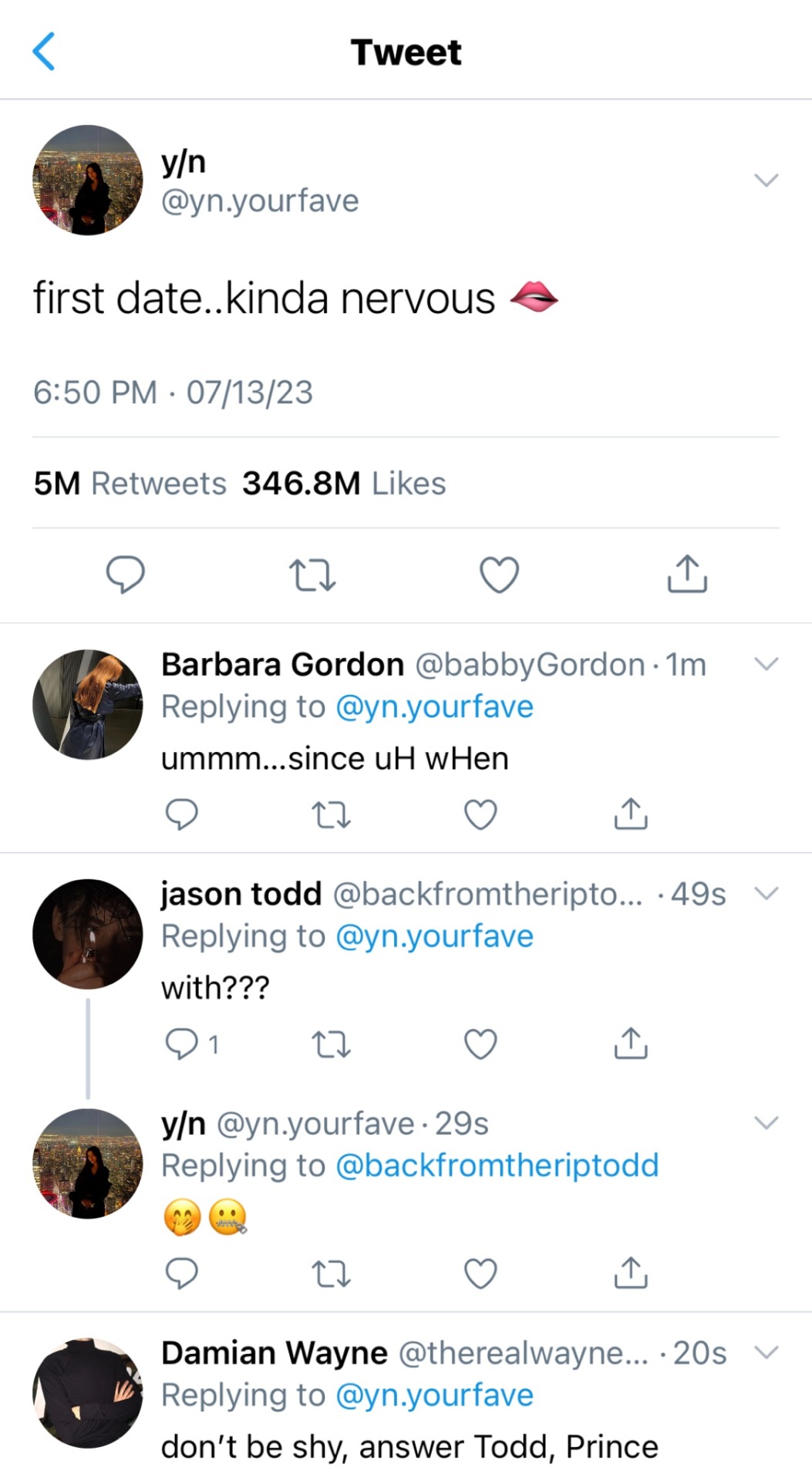
Task: Retweet the first date tweet
Action: pyautogui.click(x=312, y=575)
